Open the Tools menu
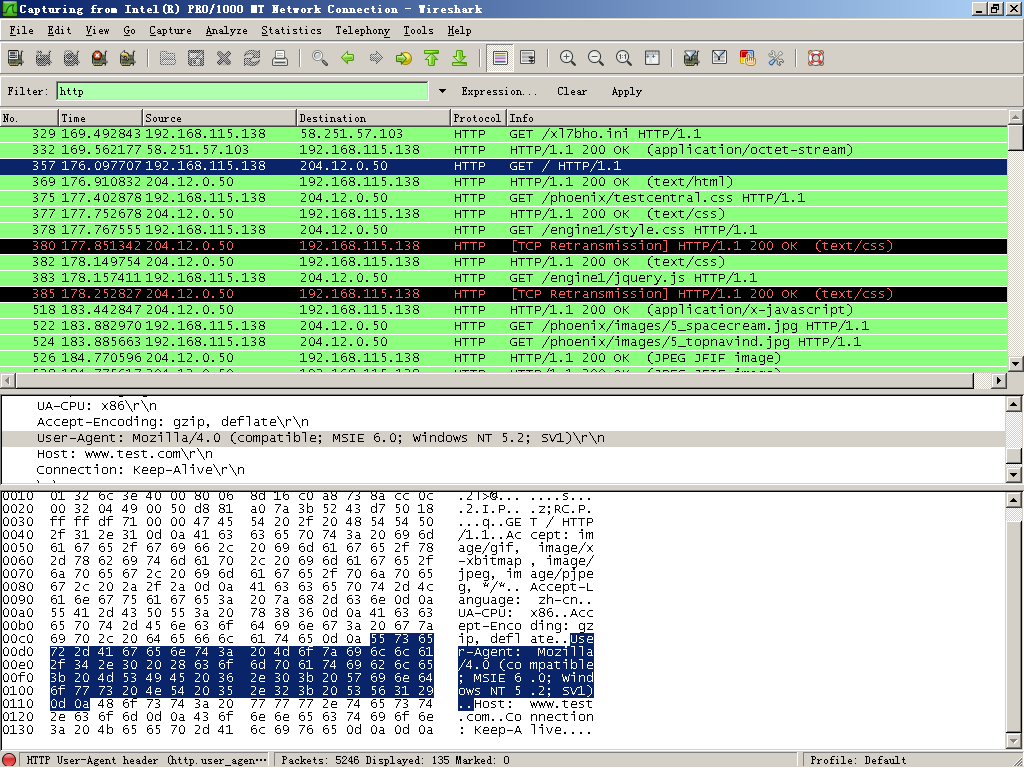 click(x=419, y=31)
